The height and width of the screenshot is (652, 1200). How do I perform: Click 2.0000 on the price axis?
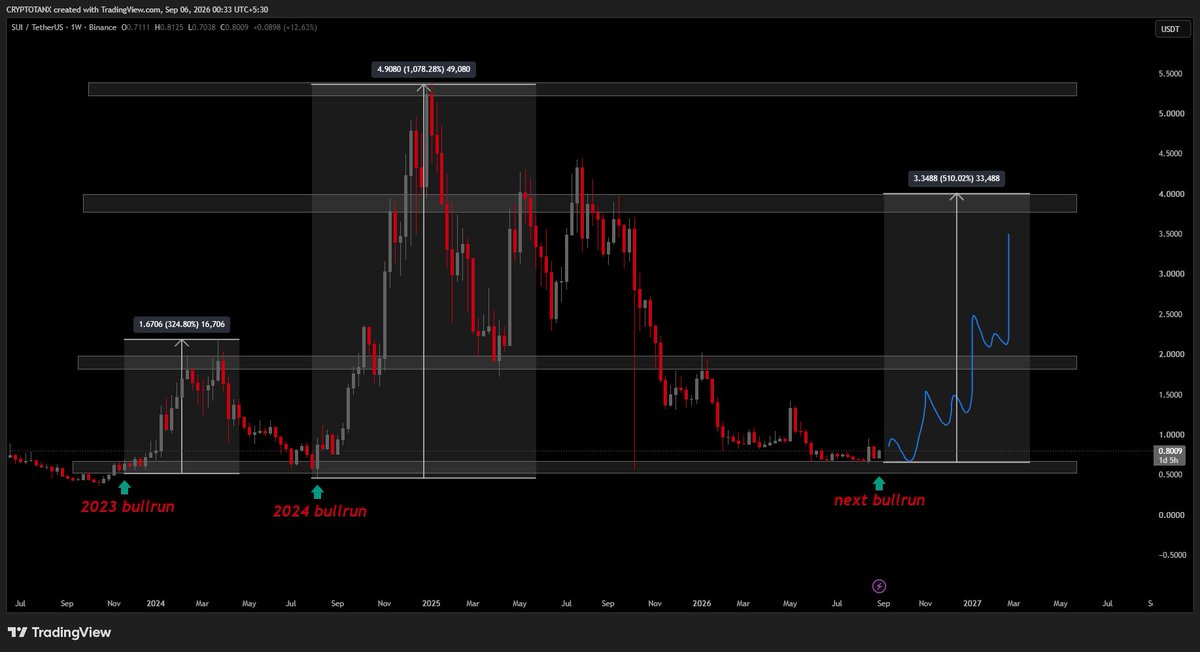[1169, 354]
